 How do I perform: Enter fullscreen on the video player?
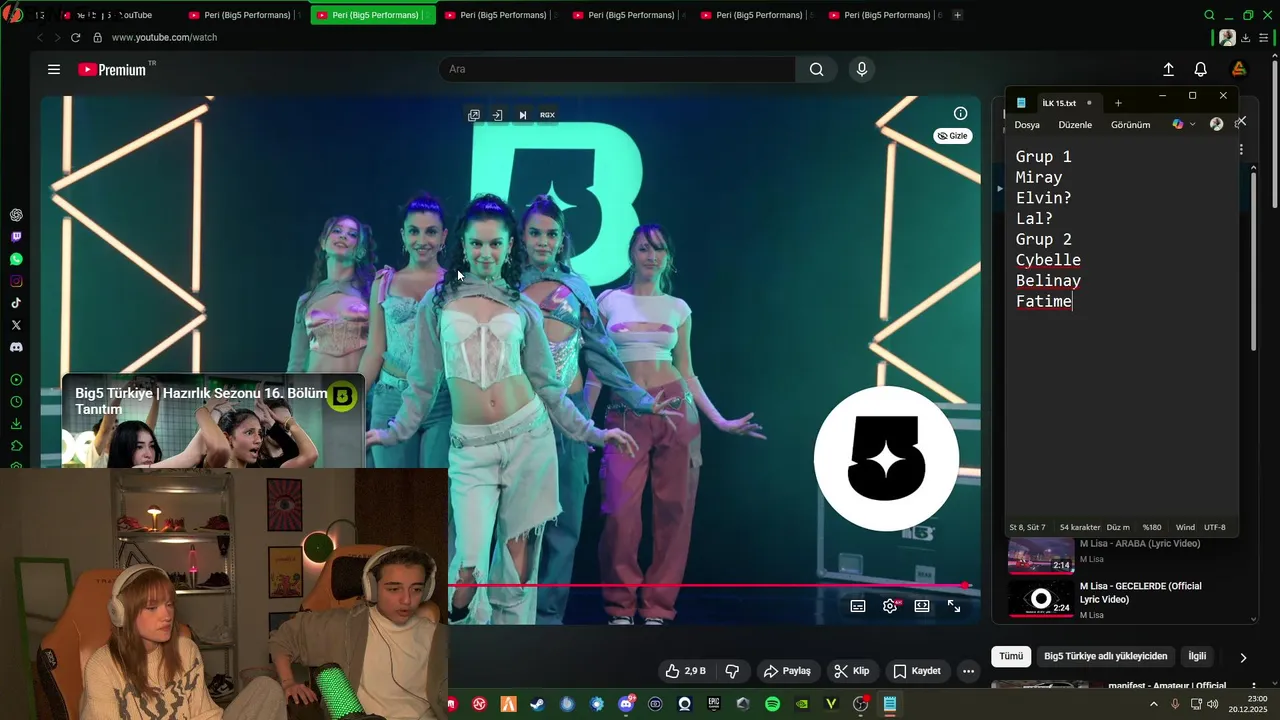pos(954,606)
